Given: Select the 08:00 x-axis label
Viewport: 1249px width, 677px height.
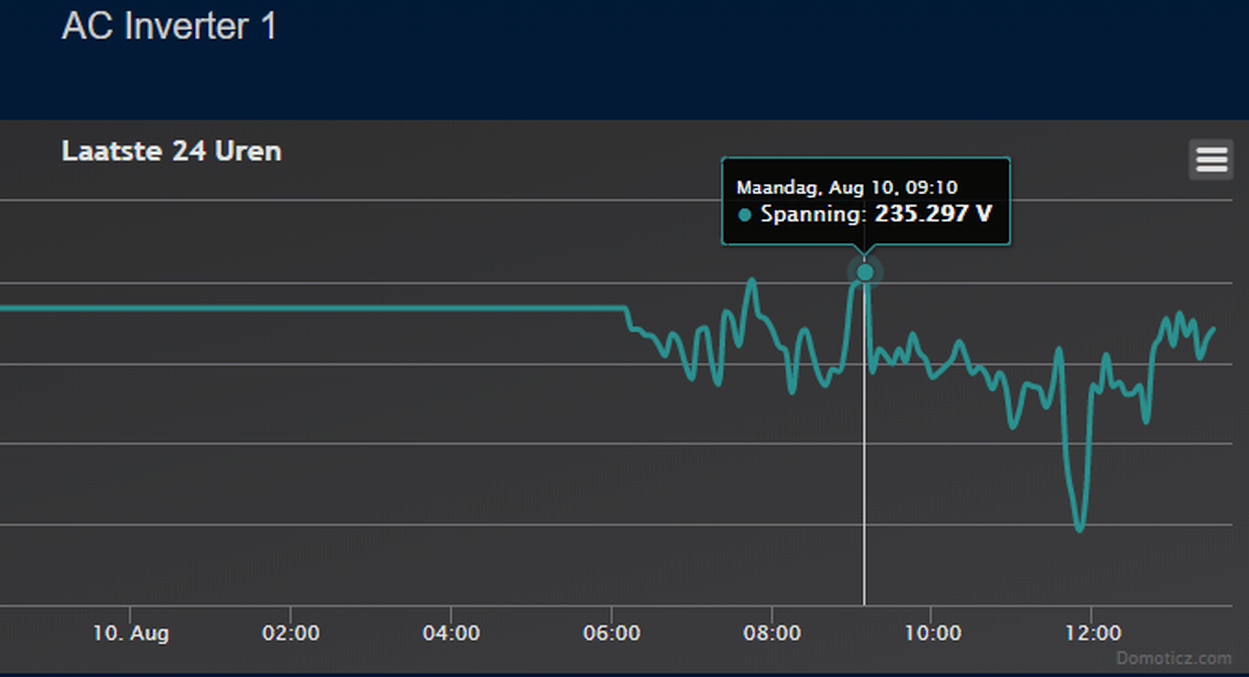Looking at the screenshot, I should [x=772, y=633].
